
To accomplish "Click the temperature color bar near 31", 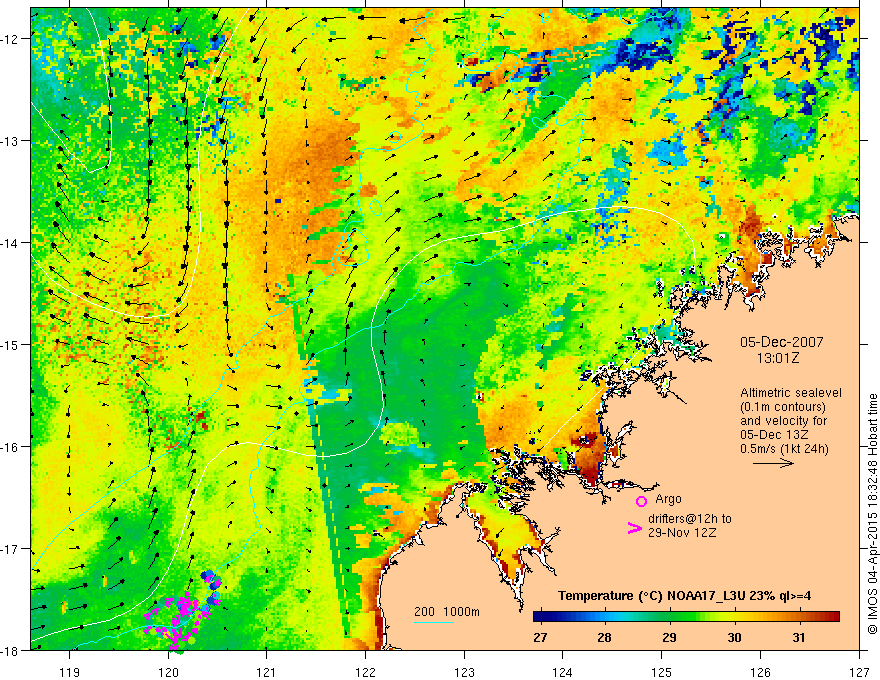I will pyautogui.click(x=799, y=617).
